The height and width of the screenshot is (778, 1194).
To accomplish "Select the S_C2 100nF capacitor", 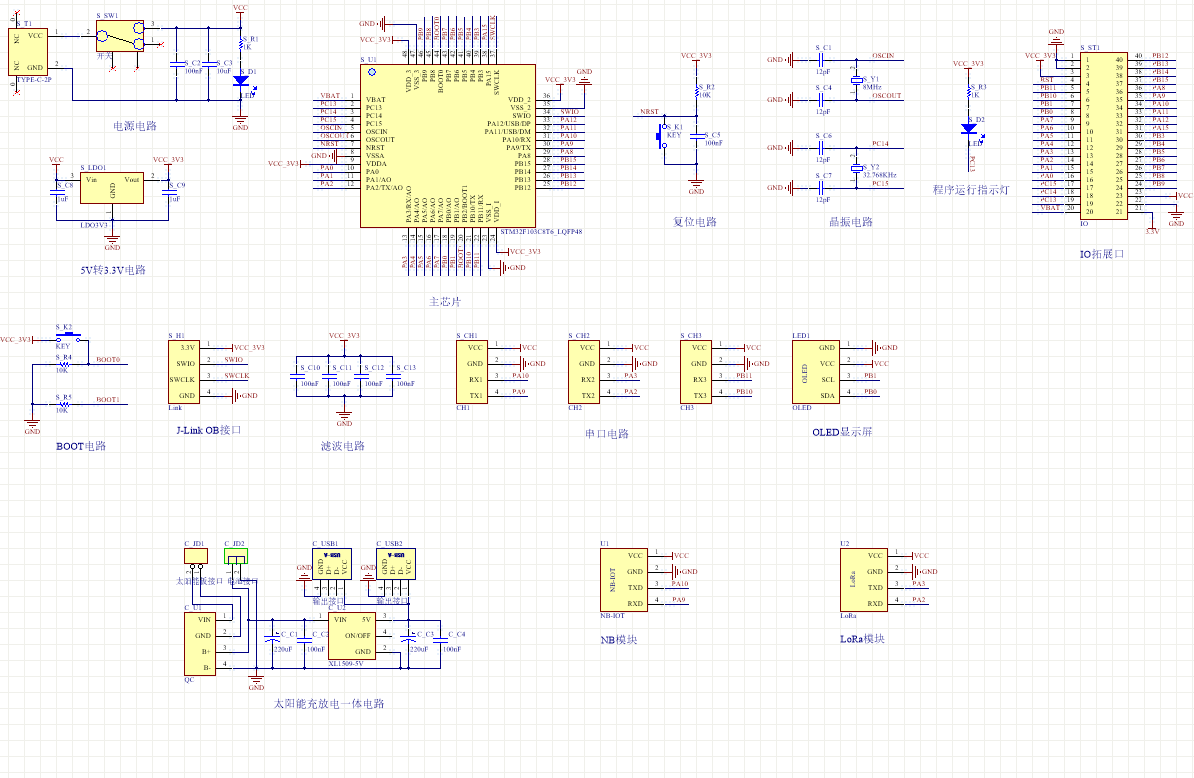I will tap(176, 64).
